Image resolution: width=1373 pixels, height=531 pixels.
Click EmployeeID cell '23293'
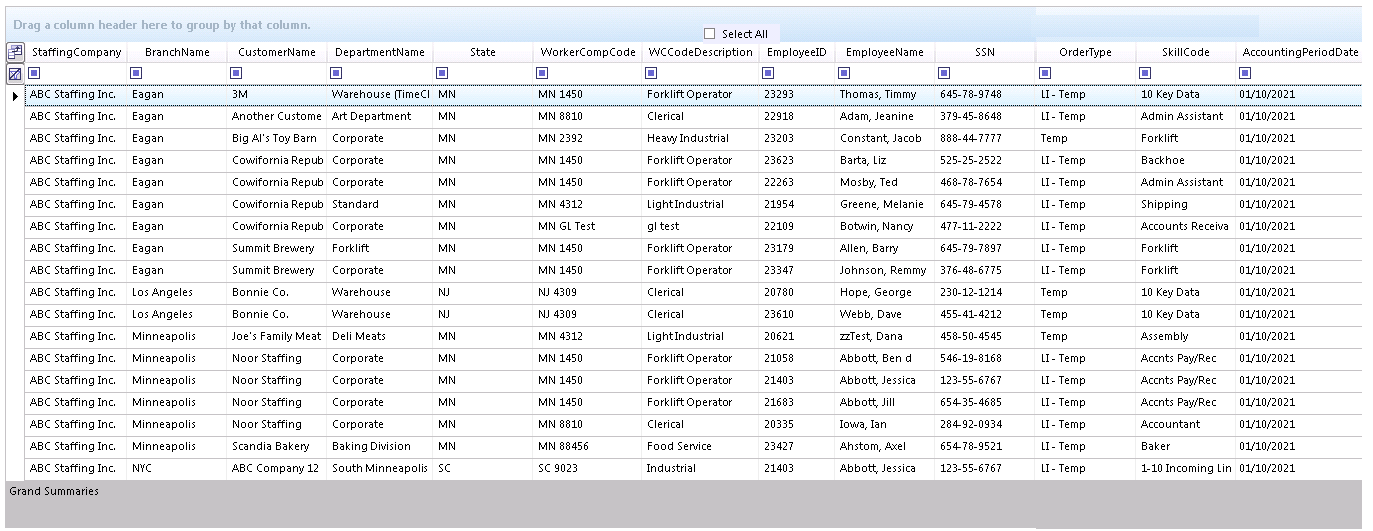797,95
